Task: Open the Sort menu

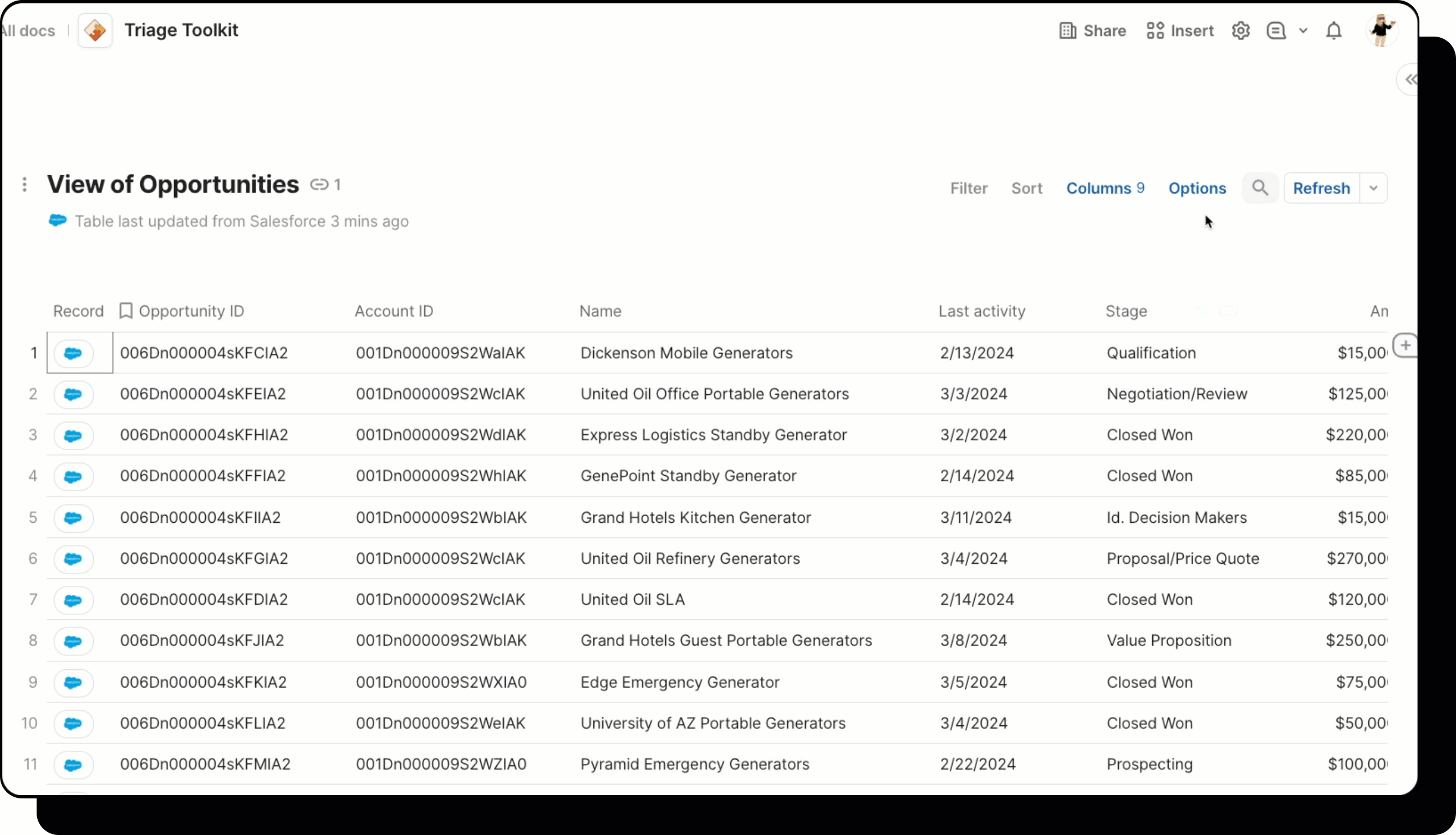Action: [x=1026, y=188]
